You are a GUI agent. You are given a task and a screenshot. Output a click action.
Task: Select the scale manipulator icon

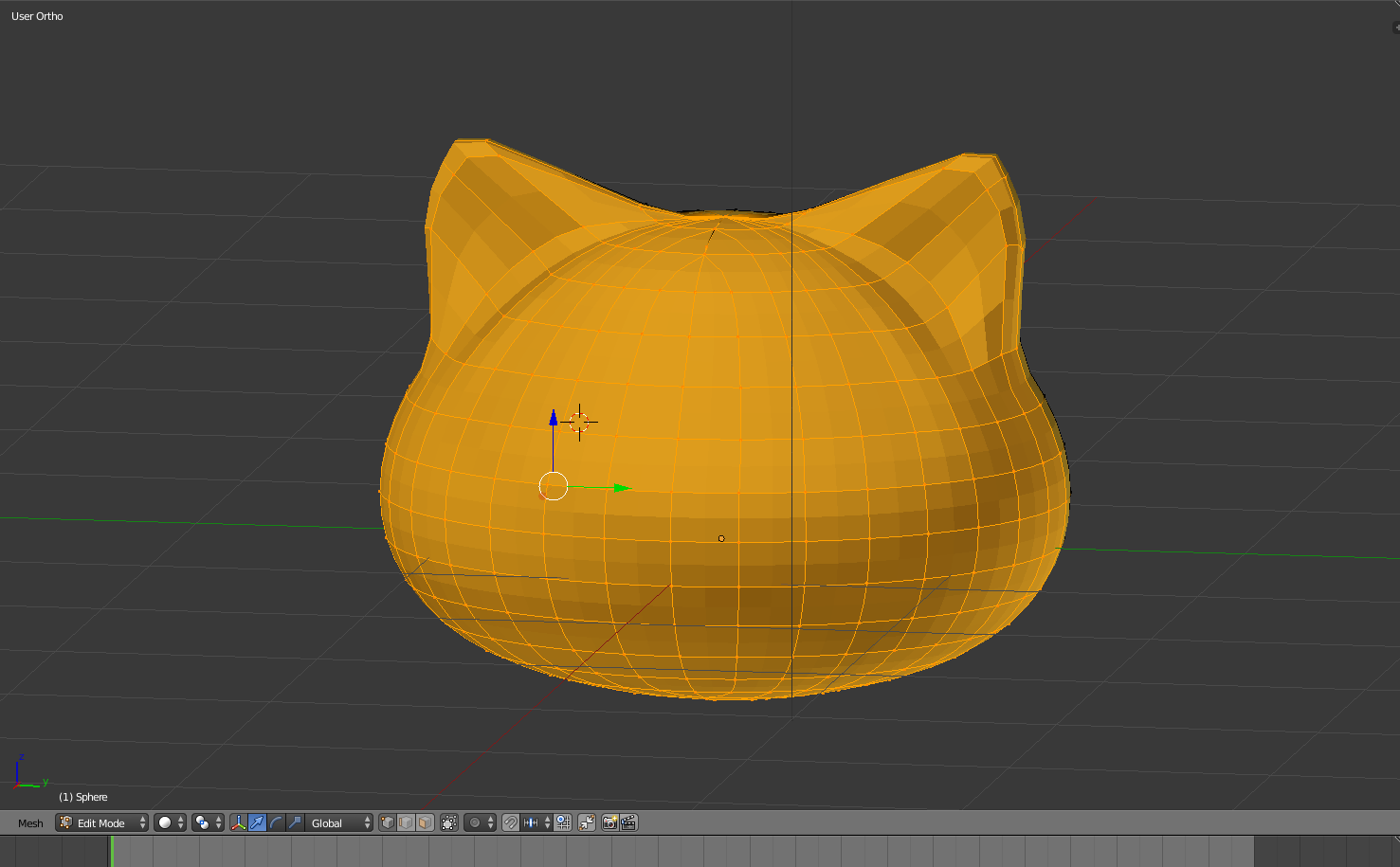pos(295,823)
